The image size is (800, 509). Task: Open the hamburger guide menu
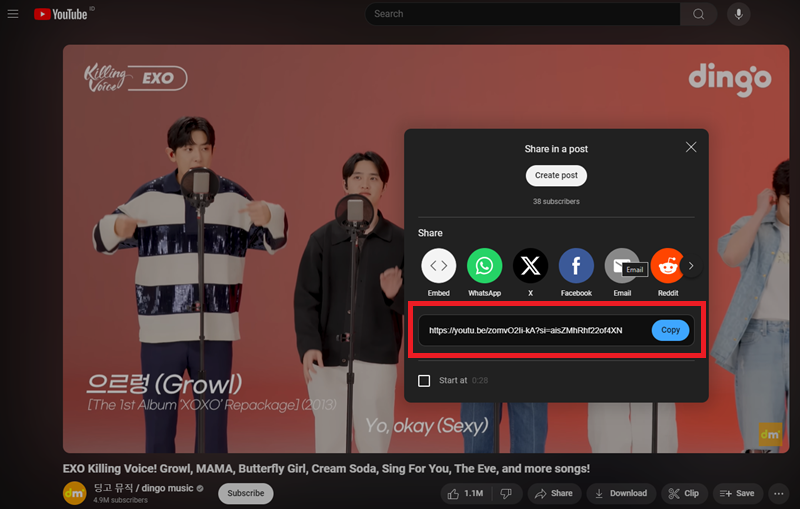pos(13,14)
